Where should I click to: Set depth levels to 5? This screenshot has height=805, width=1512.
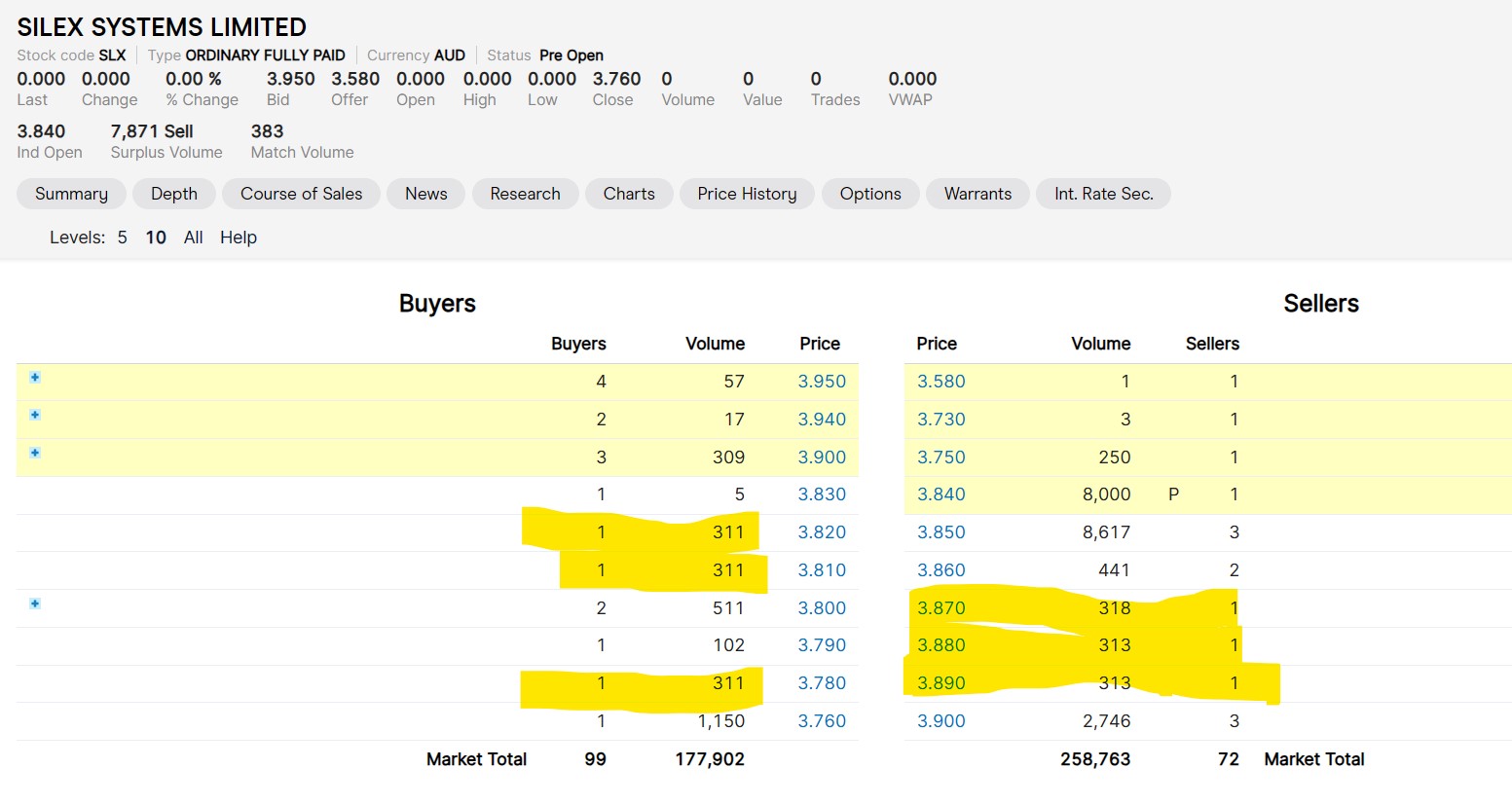click(123, 238)
